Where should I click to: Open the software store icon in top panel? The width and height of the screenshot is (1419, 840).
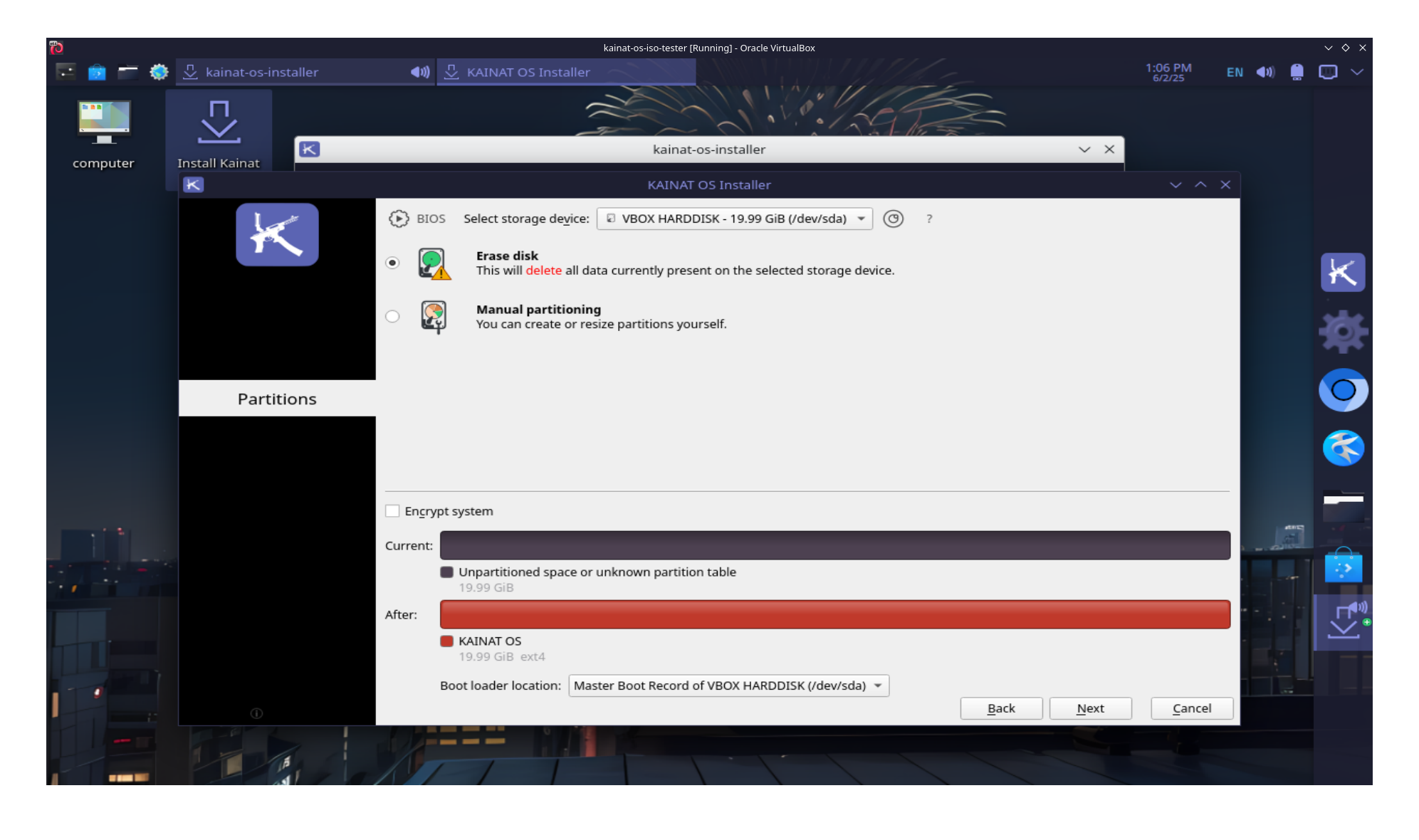(x=97, y=72)
